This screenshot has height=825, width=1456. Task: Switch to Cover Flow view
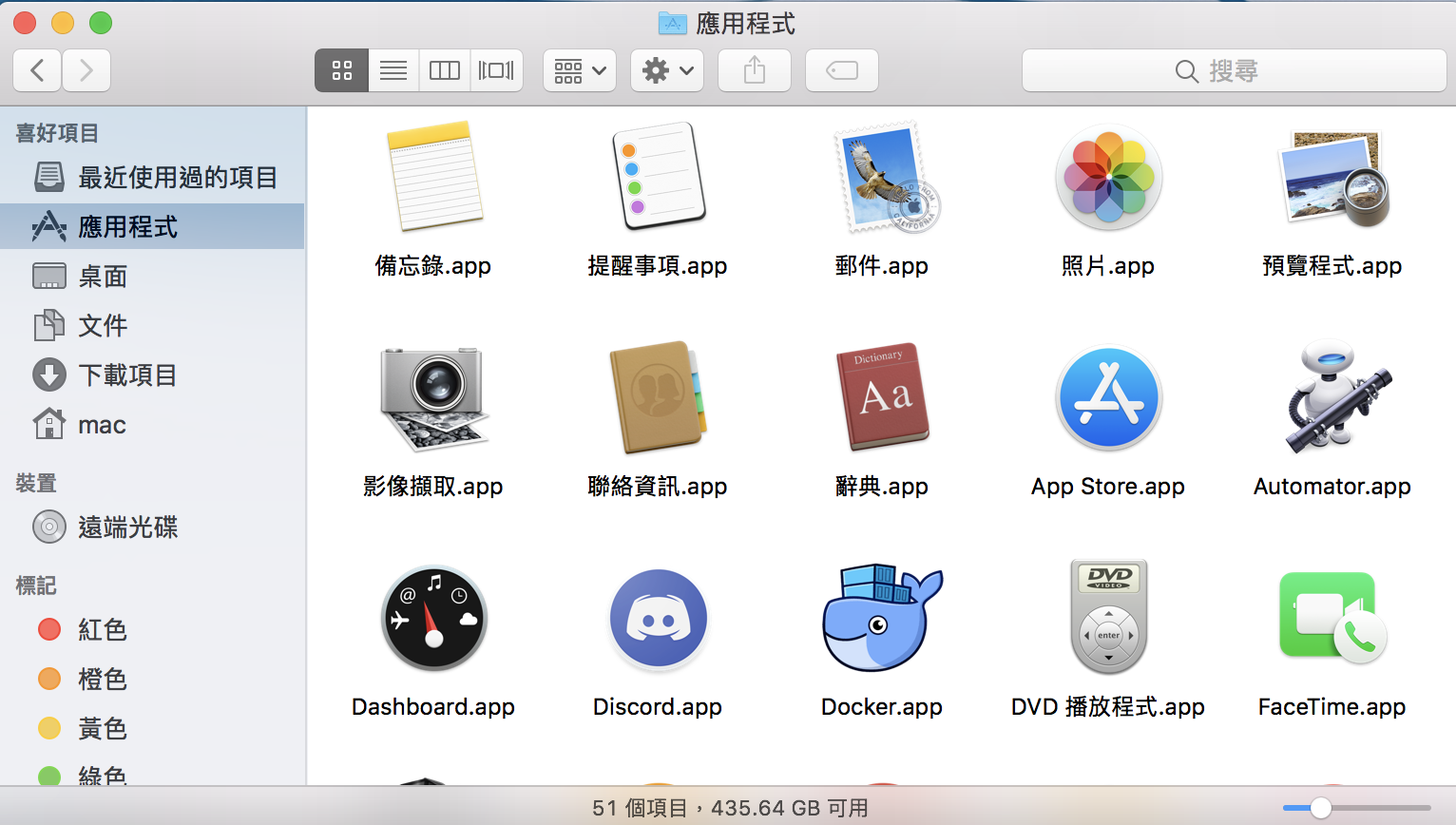496,70
